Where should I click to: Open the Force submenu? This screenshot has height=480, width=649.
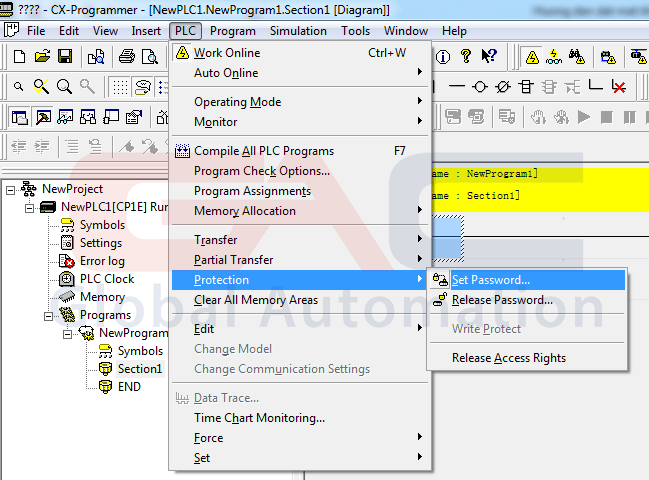click(x=300, y=438)
